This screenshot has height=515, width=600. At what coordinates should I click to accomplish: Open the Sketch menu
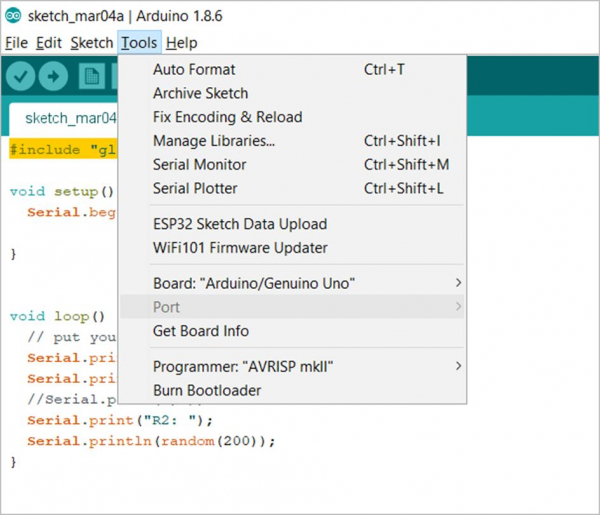[92, 43]
